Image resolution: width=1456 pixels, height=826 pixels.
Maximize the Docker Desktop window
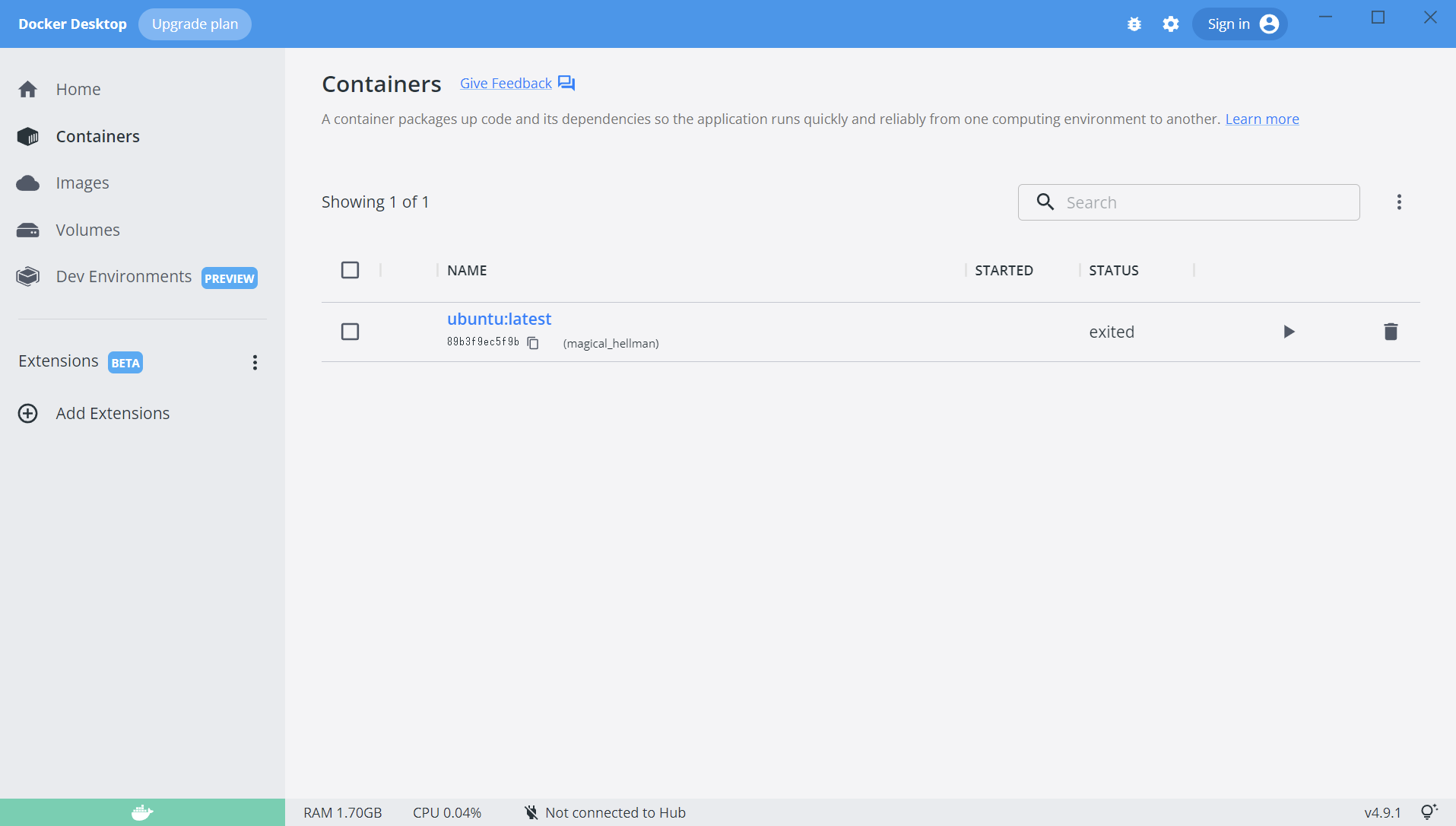[x=1378, y=17]
